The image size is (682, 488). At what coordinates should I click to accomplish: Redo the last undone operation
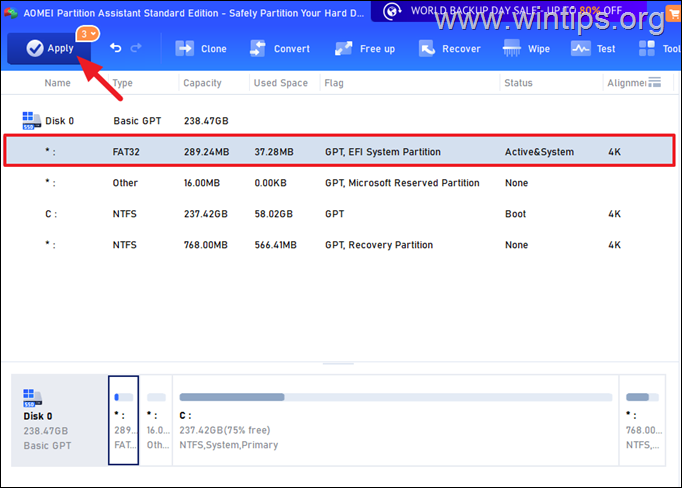(x=136, y=48)
